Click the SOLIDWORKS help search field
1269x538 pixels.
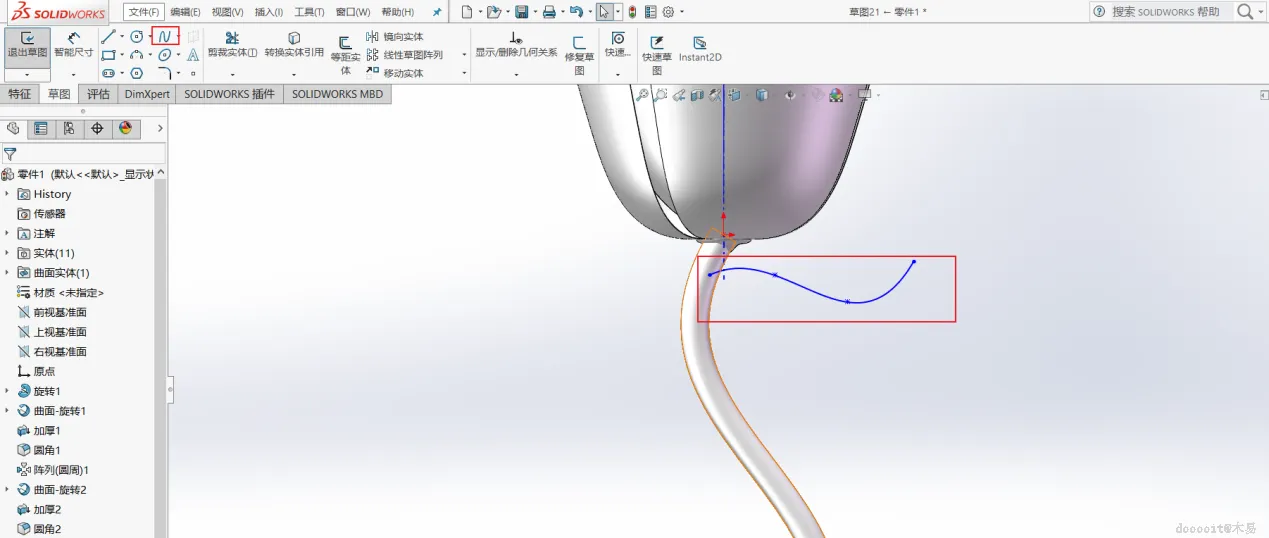pyautogui.click(x=1165, y=12)
